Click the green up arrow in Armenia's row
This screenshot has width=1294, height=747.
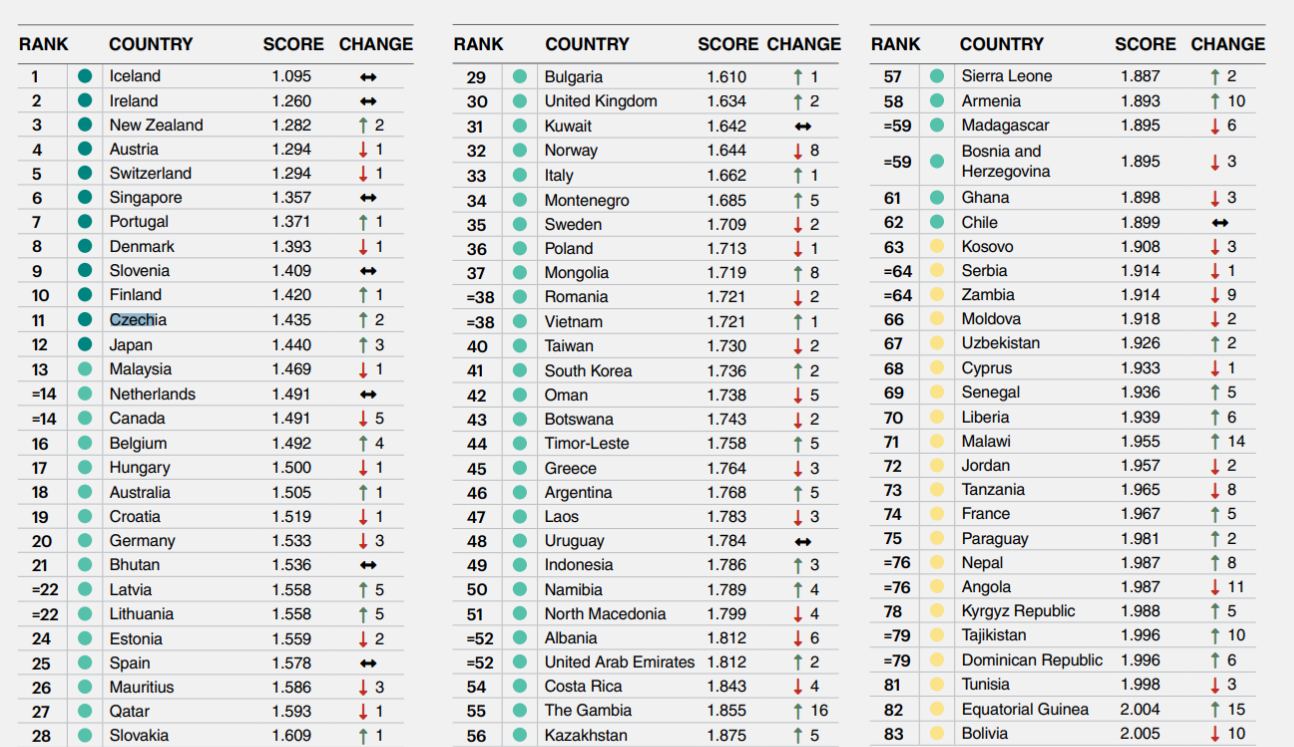[x=1216, y=101]
